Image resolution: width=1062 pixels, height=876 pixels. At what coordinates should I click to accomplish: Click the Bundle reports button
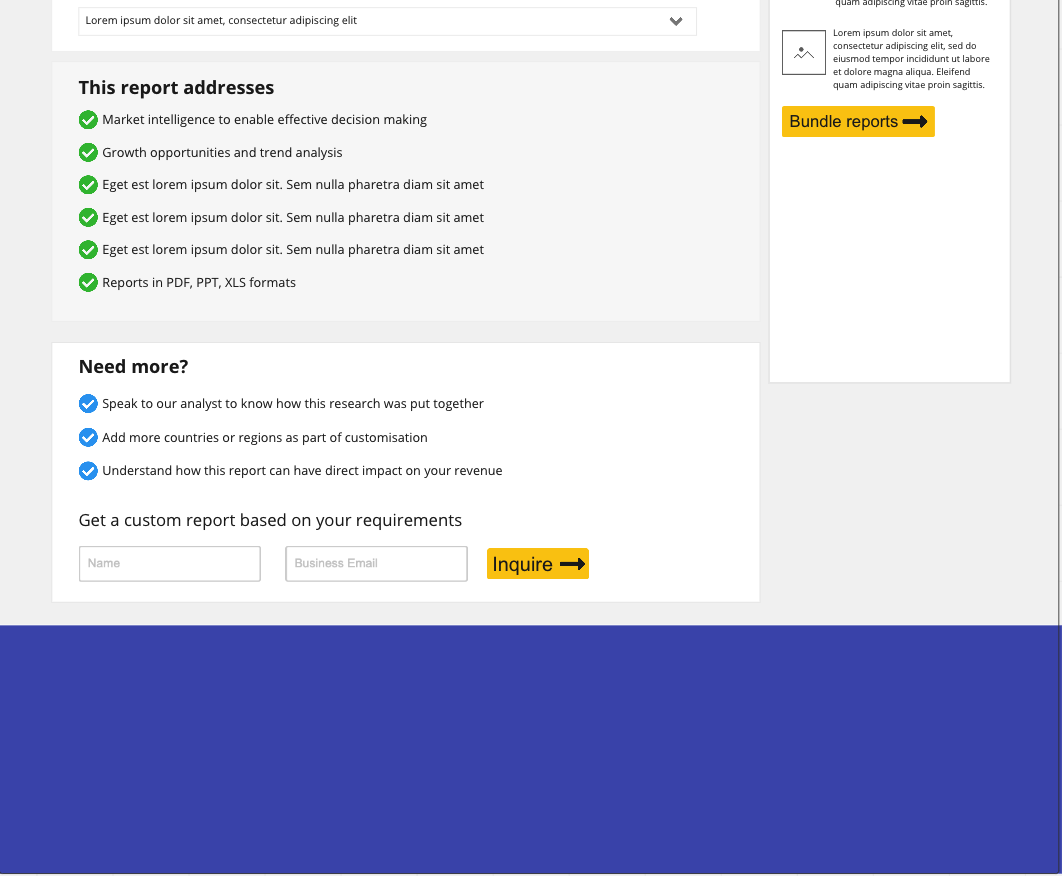pyautogui.click(x=858, y=121)
